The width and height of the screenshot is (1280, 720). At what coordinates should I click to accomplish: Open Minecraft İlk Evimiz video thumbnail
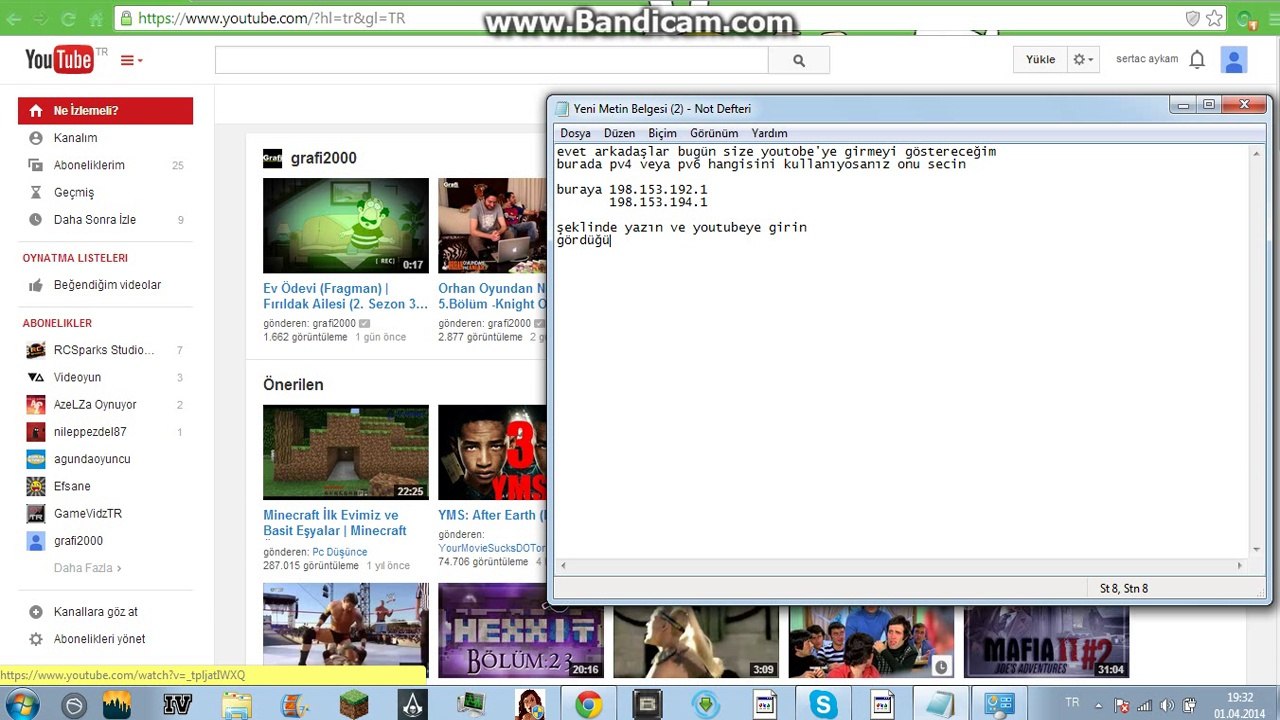pyautogui.click(x=346, y=452)
